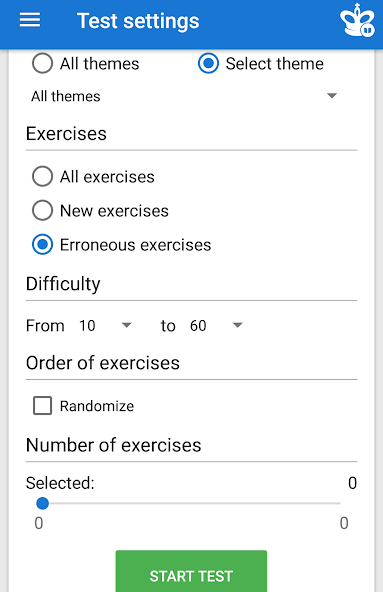This screenshot has height=592, width=383.
Task: Choose the Select theme radio option
Action: click(x=208, y=63)
